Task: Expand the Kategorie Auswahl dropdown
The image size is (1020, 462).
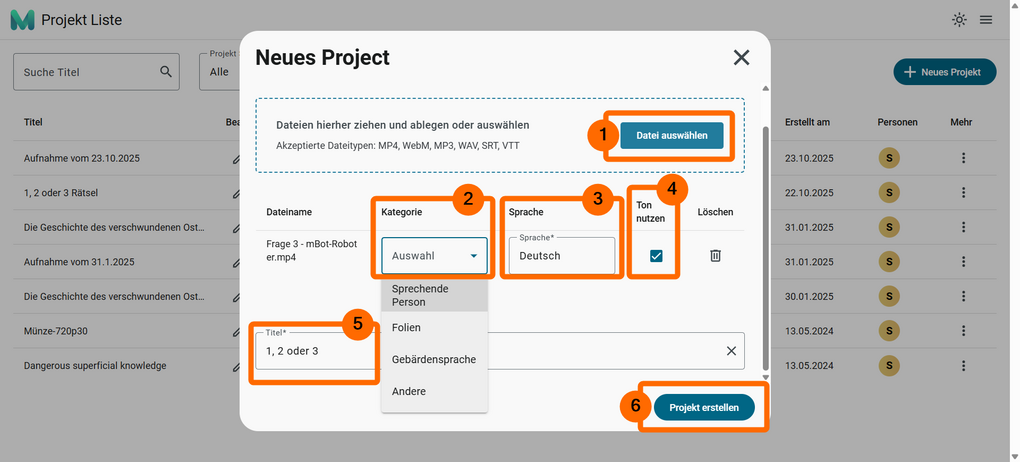Action: (434, 256)
